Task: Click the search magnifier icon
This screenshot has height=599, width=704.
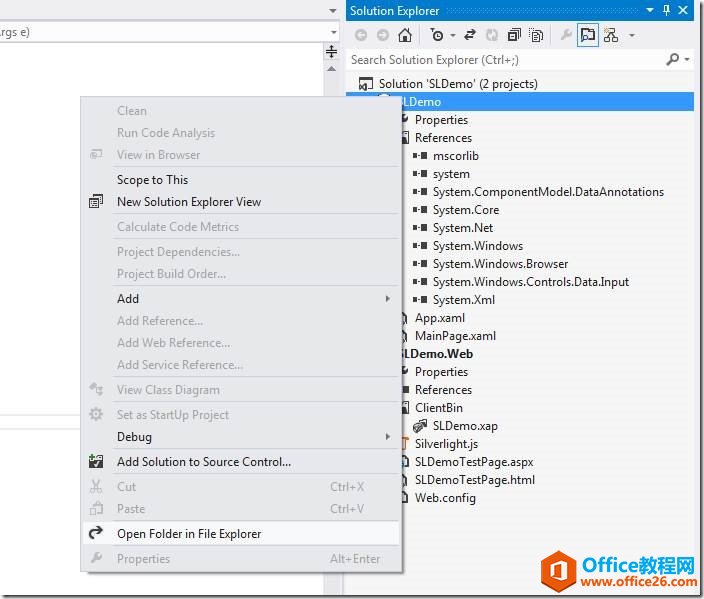Action: point(673,59)
